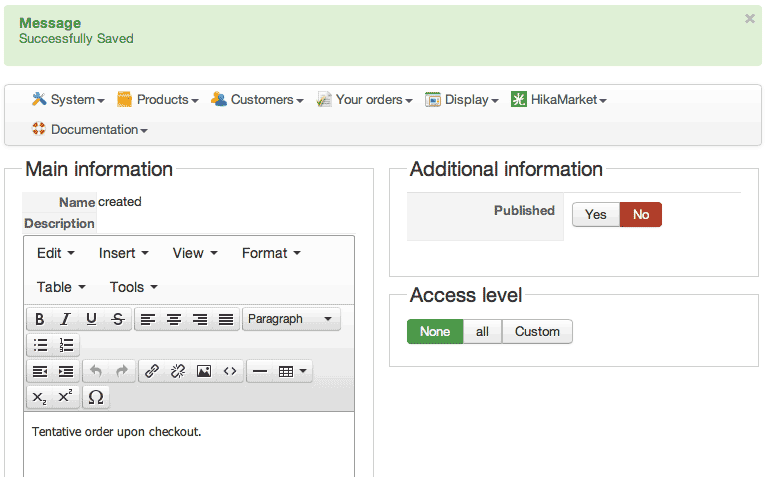Set Published to Yes

coord(596,215)
